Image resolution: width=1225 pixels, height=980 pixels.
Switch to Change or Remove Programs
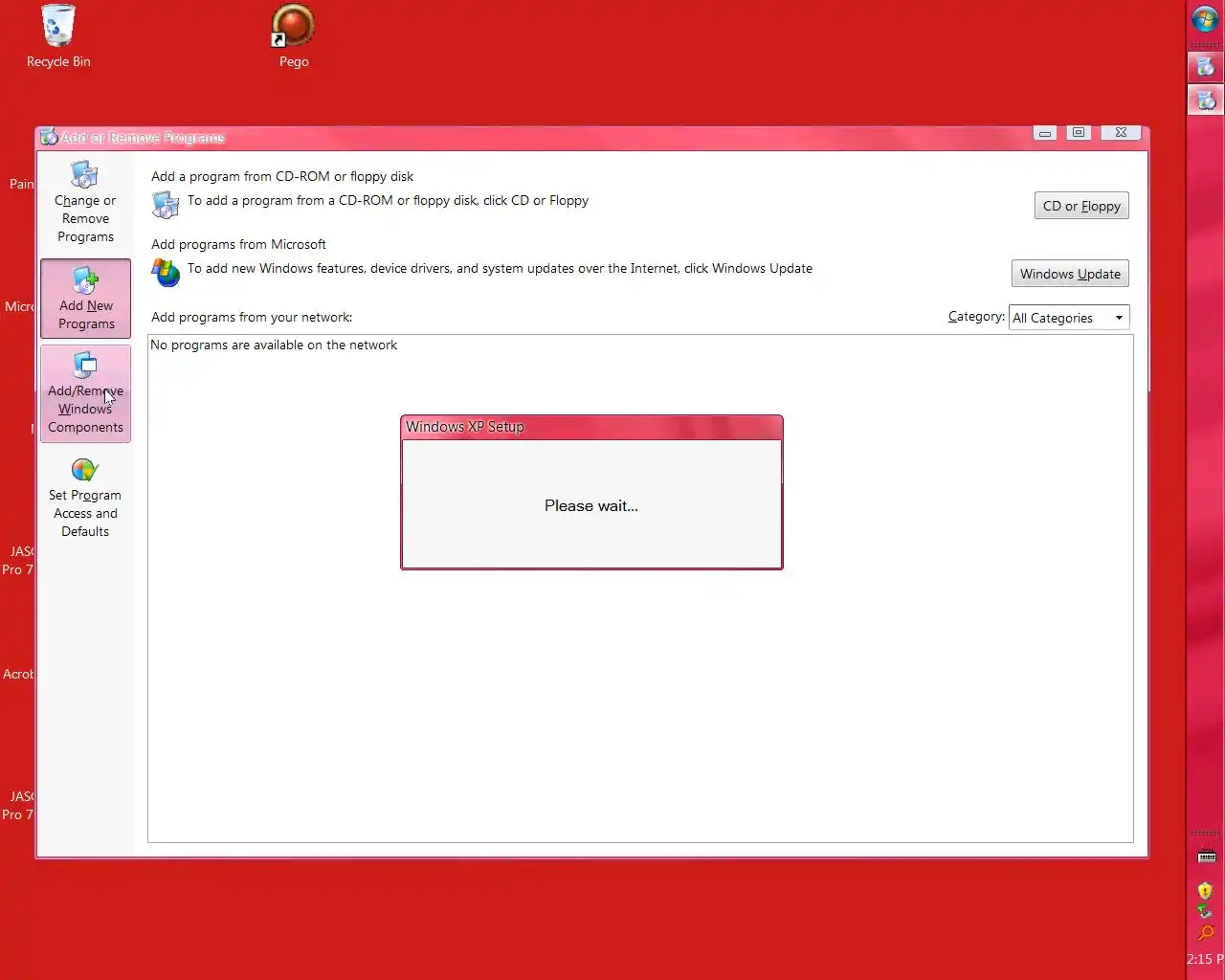(x=85, y=203)
